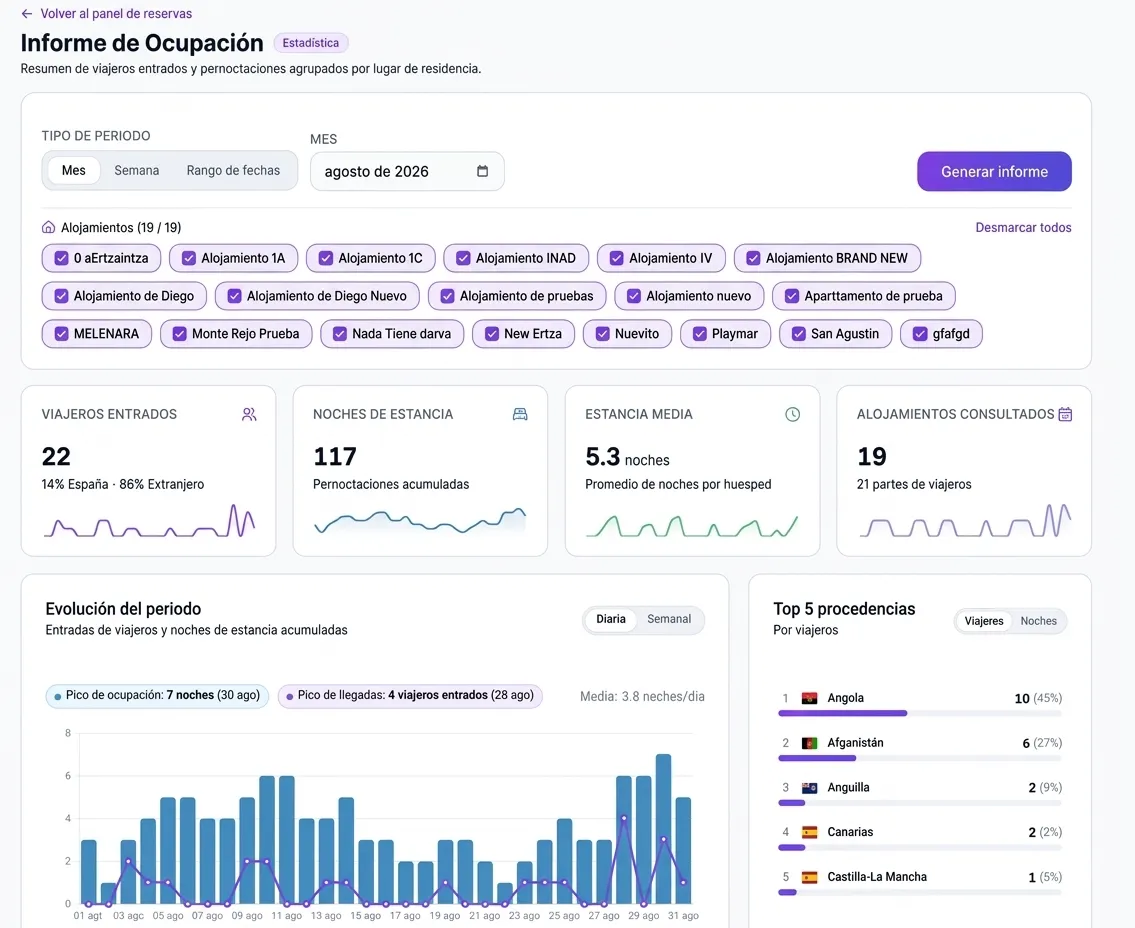
Task: Click the Afganistán flag icon
Action: pyautogui.click(x=809, y=743)
